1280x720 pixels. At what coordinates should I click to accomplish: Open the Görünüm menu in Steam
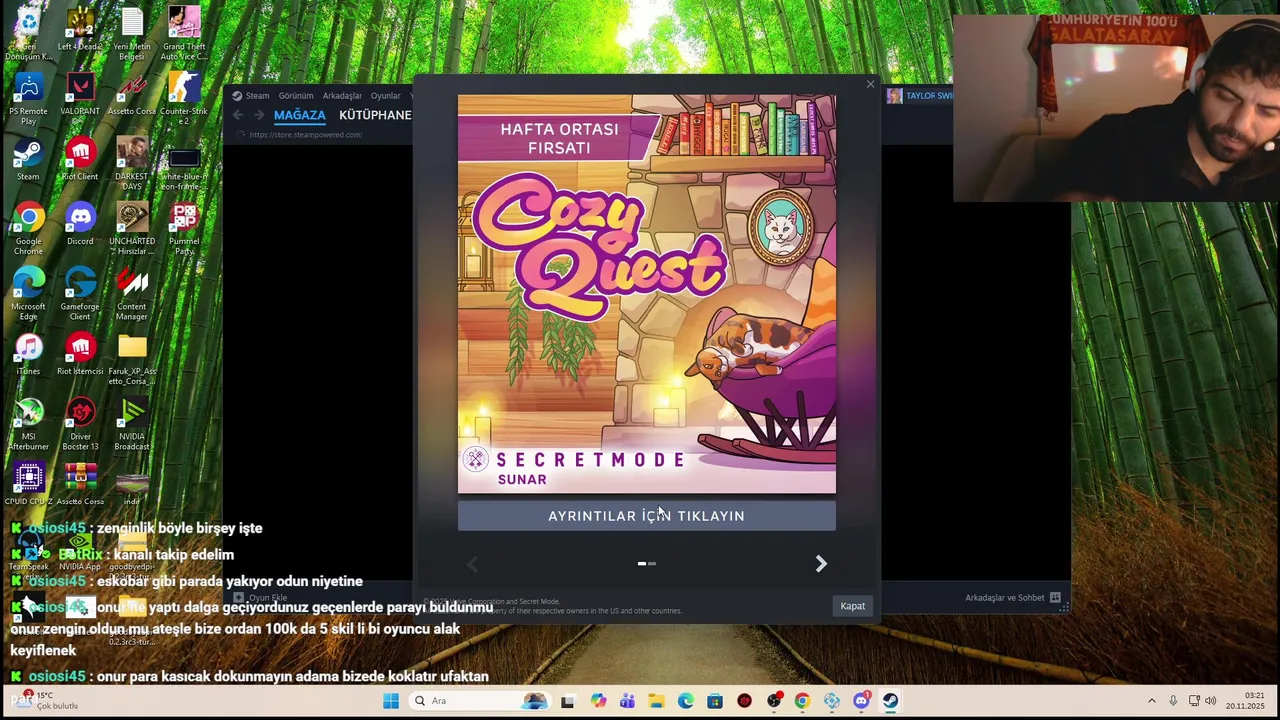coord(296,96)
